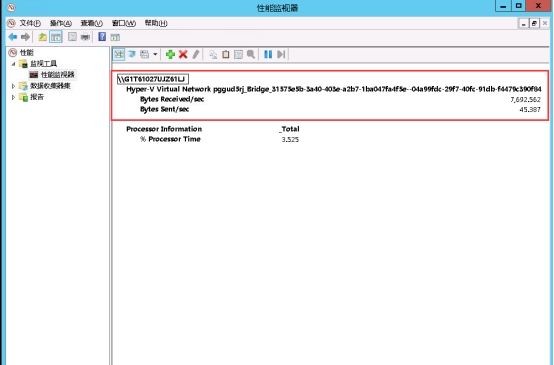Viewport: 554px width, 365px height.
Task: Open properties page icon in main toolbar
Action: [72, 37]
